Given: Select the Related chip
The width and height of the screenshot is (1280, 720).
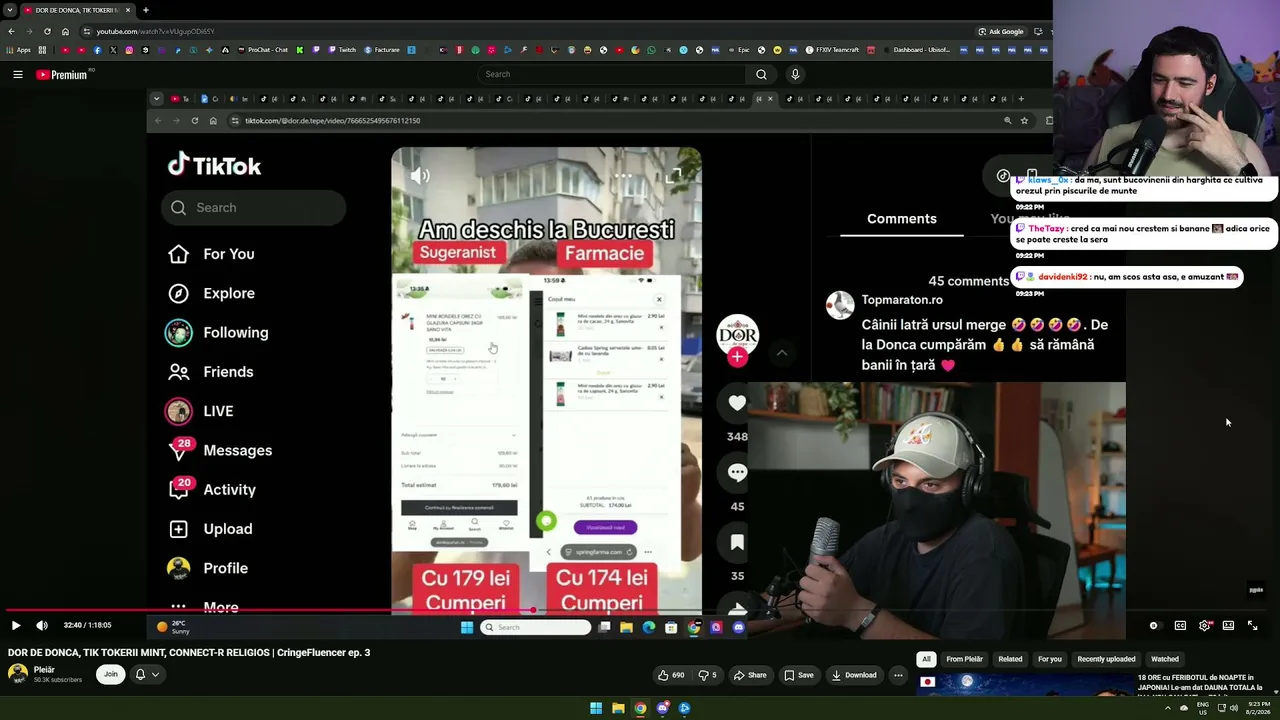Looking at the screenshot, I should [x=1010, y=659].
